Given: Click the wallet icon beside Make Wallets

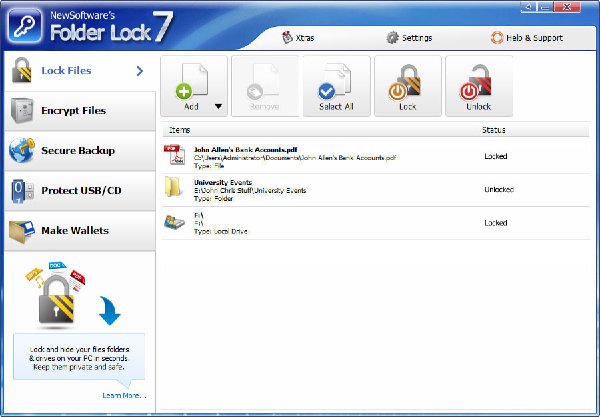Looking at the screenshot, I should pos(22,231).
